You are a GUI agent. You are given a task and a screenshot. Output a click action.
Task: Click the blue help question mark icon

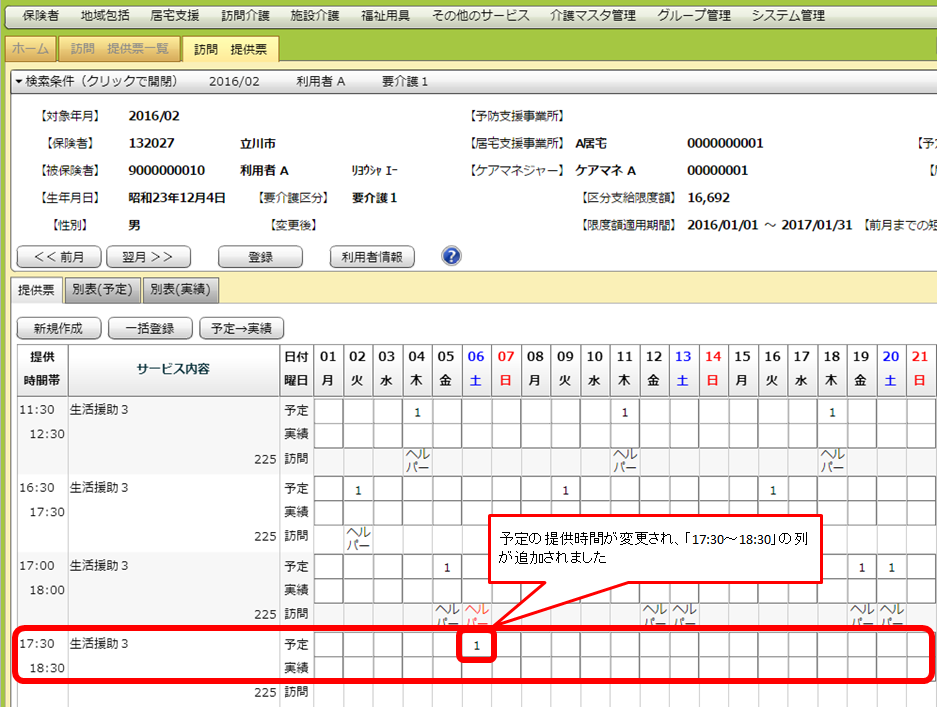click(451, 256)
